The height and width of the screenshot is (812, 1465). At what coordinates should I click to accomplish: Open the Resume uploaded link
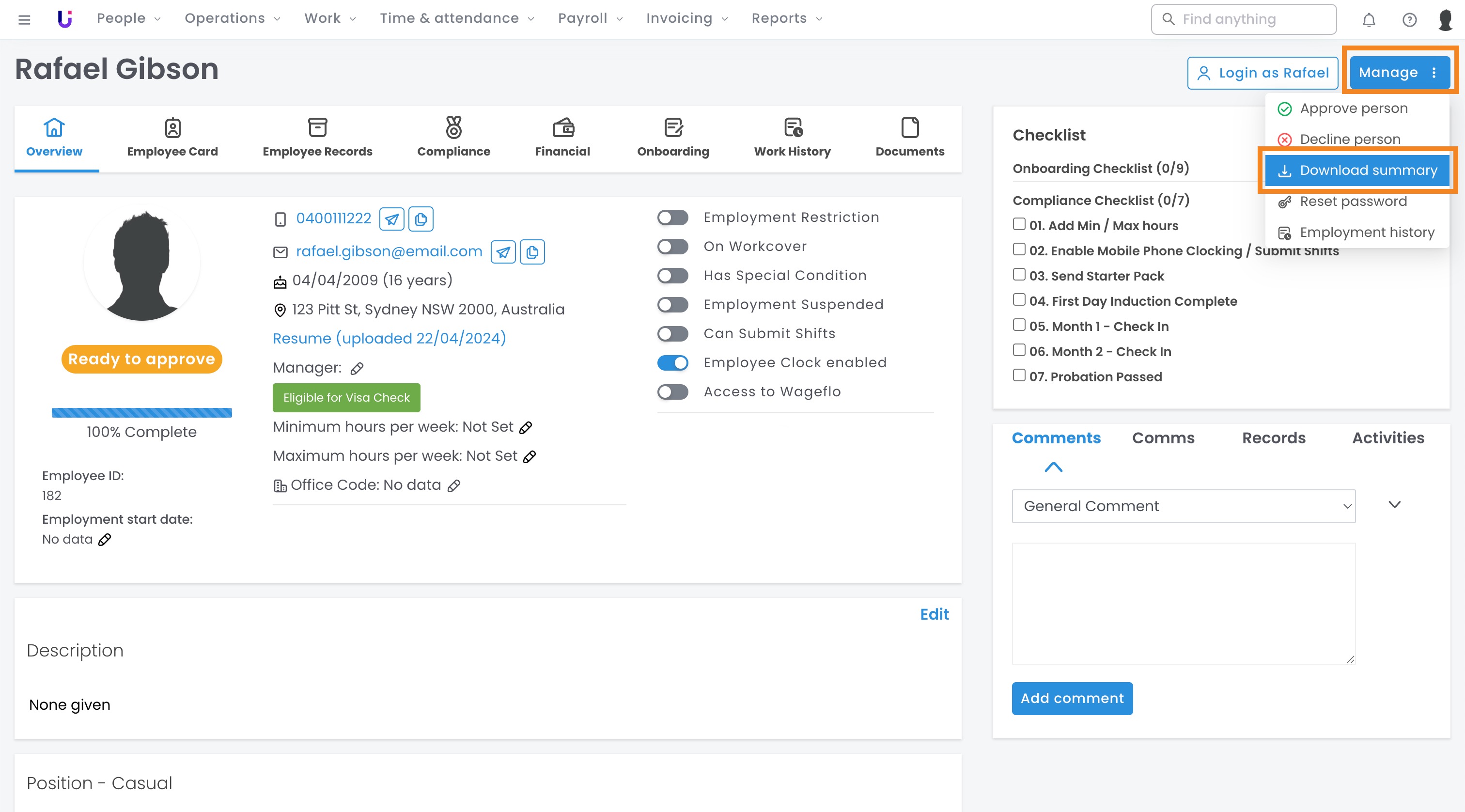tap(389, 338)
